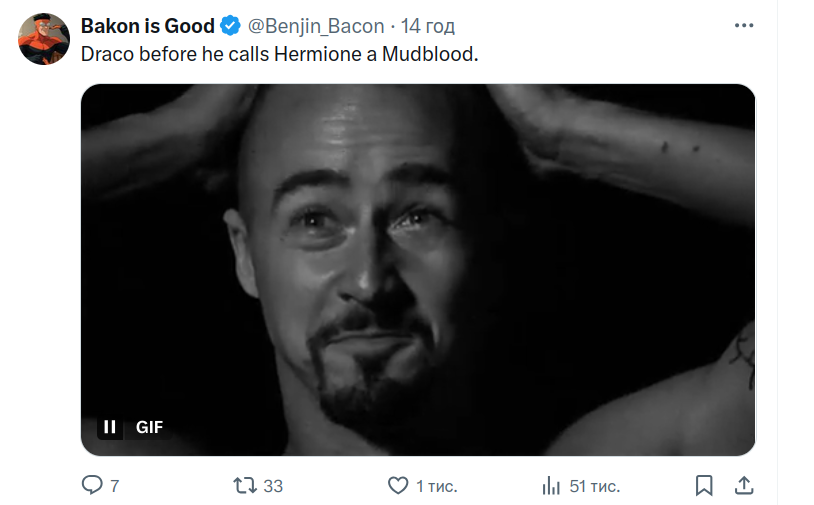
Task: Open the @Benjin_Bacon handle link
Action: [315, 26]
